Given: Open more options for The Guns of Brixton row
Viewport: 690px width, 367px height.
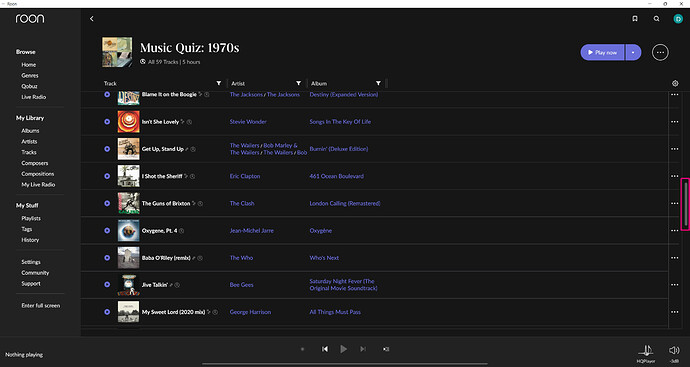Looking at the screenshot, I should click(675, 203).
